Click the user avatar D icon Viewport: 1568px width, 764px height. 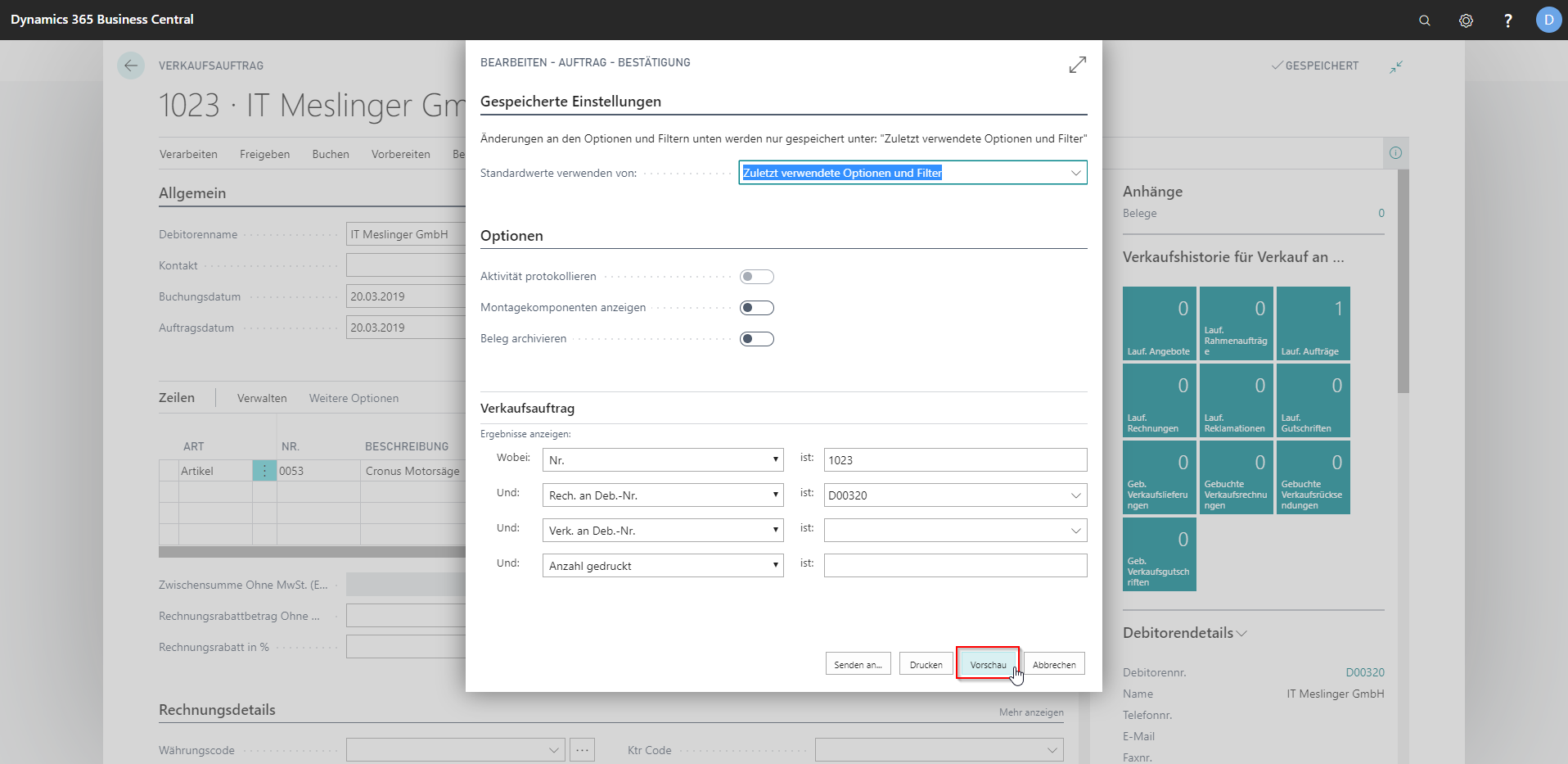pyautogui.click(x=1548, y=20)
